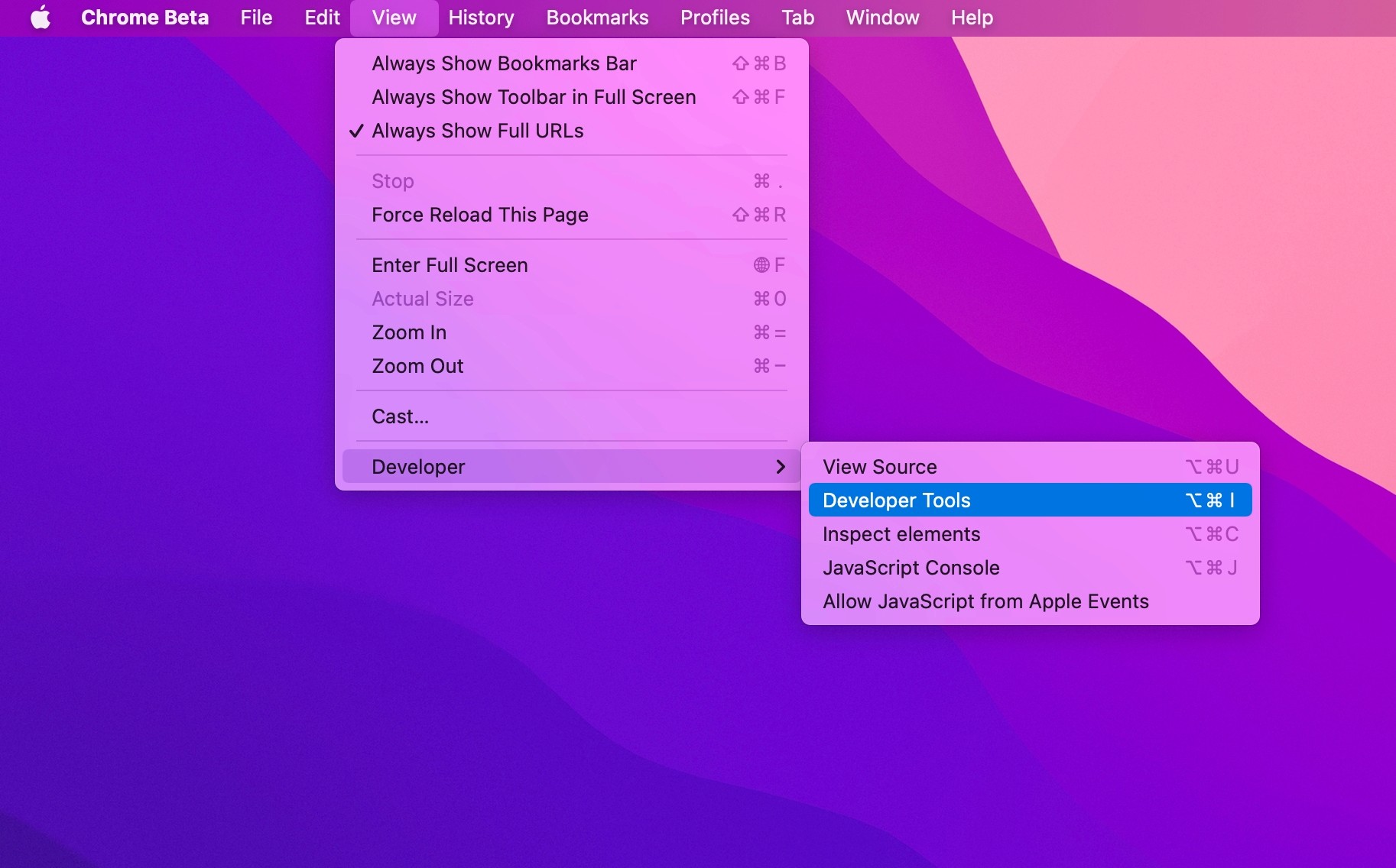Image resolution: width=1396 pixels, height=868 pixels.
Task: Open Developer Tools
Action: coord(1030,500)
